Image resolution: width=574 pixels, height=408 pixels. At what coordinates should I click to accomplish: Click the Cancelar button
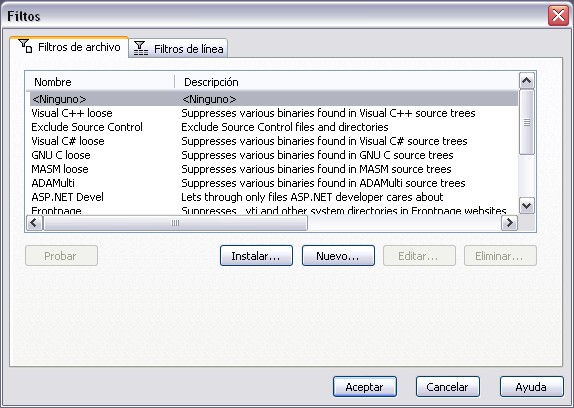447,386
